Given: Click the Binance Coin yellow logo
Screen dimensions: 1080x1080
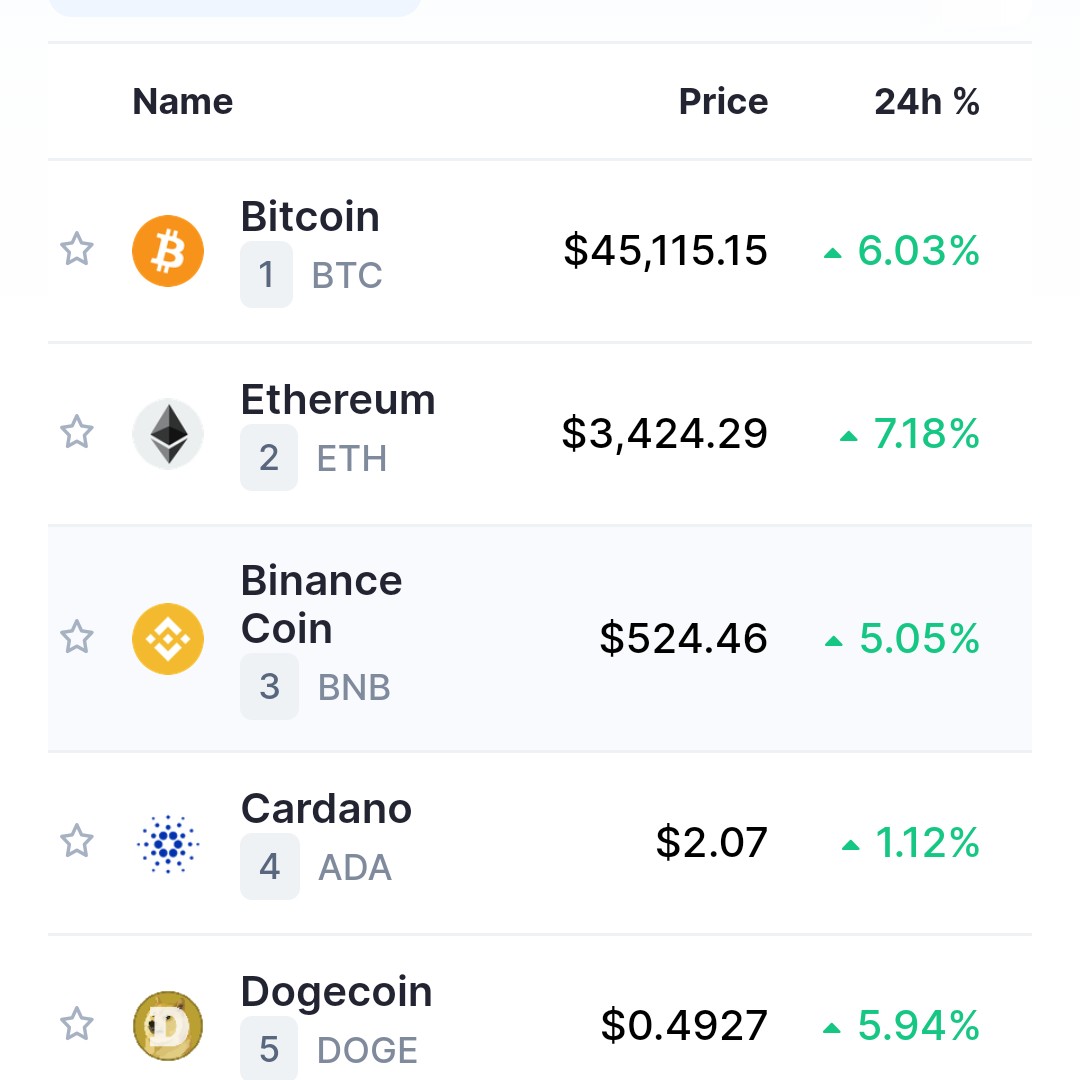Looking at the screenshot, I should (x=167, y=638).
